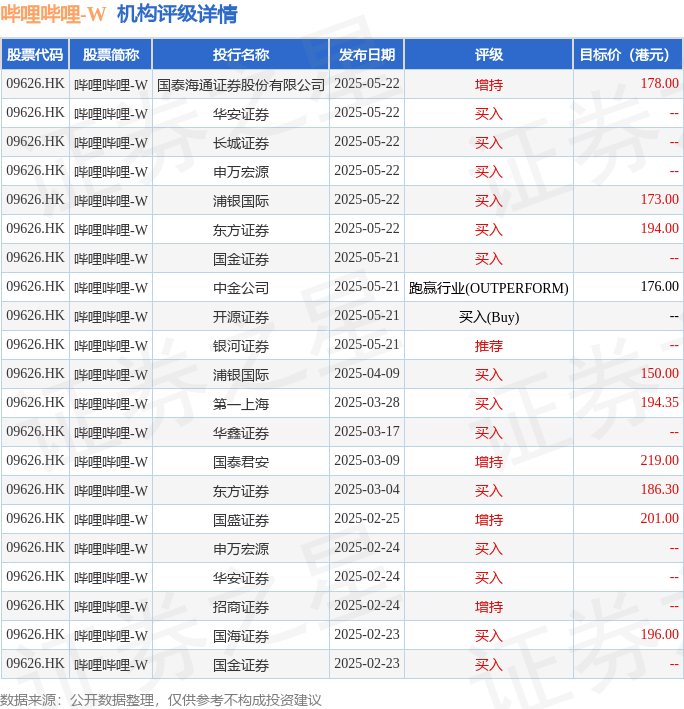Select date 2025-04-09 cell

[x=367, y=374]
